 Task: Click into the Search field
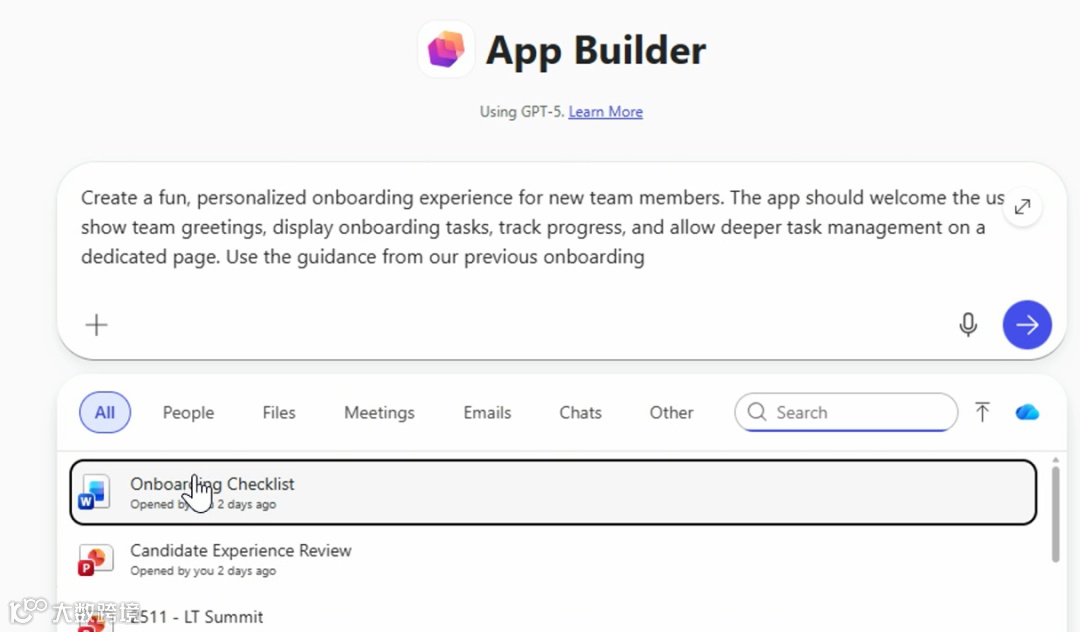coord(846,412)
